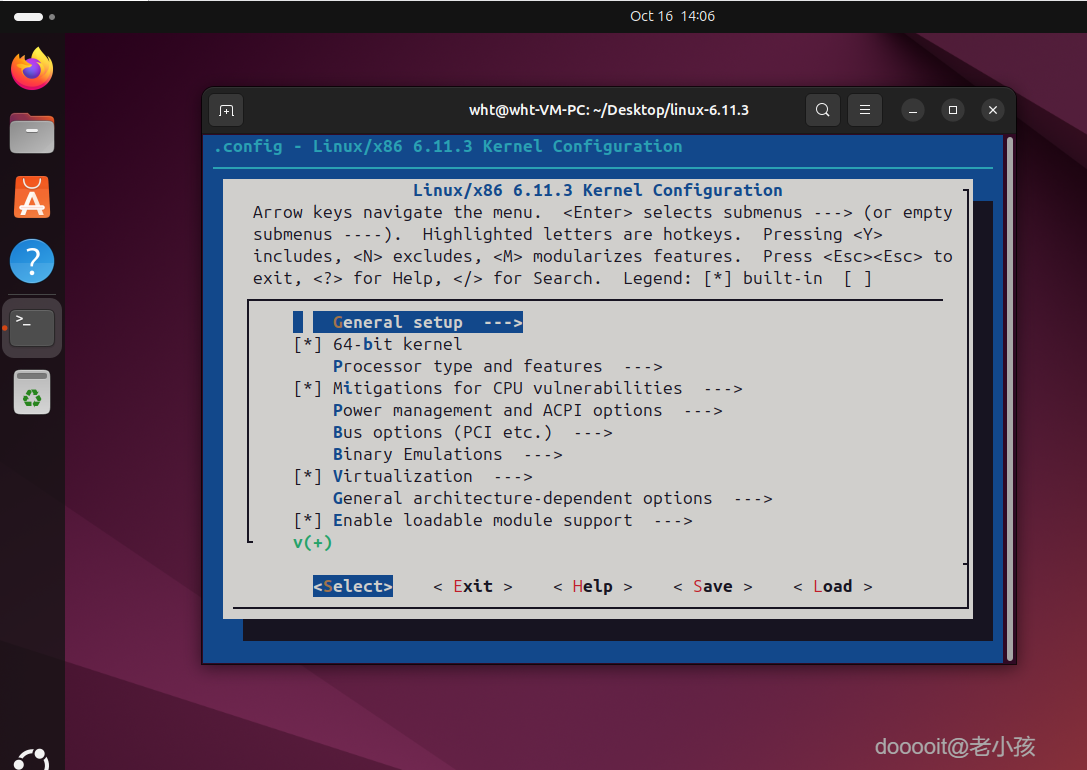Toggle the 64-bit kernel checkbox

coord(308,344)
